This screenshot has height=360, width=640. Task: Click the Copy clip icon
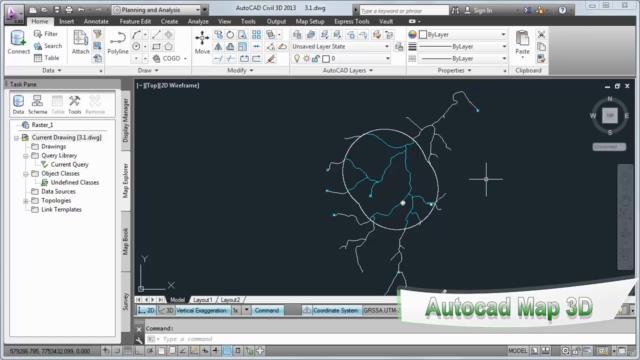[x=541, y=47]
